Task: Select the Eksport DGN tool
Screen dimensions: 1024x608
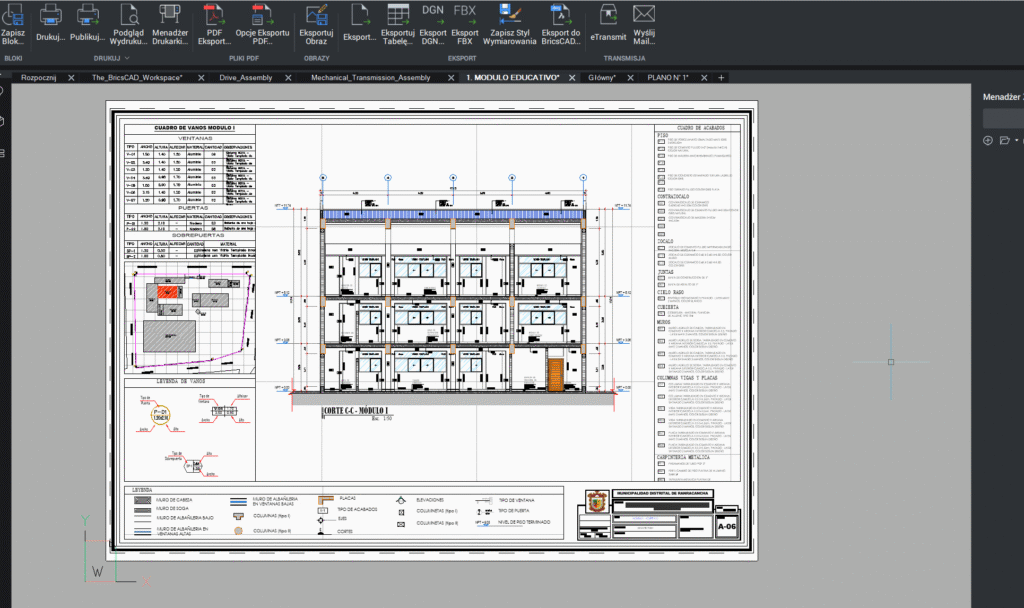Action: point(432,15)
